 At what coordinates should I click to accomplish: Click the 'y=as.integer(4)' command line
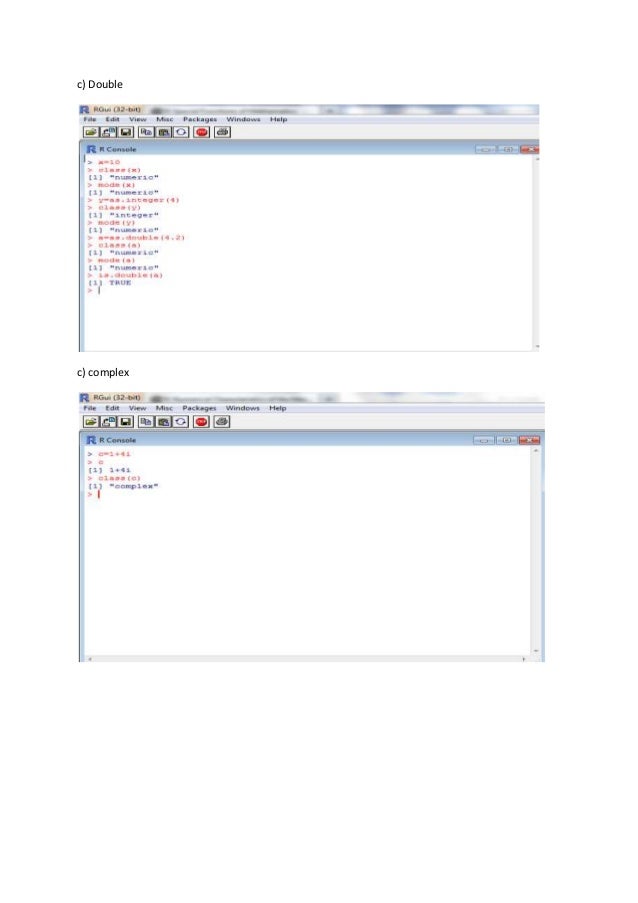pos(134,200)
